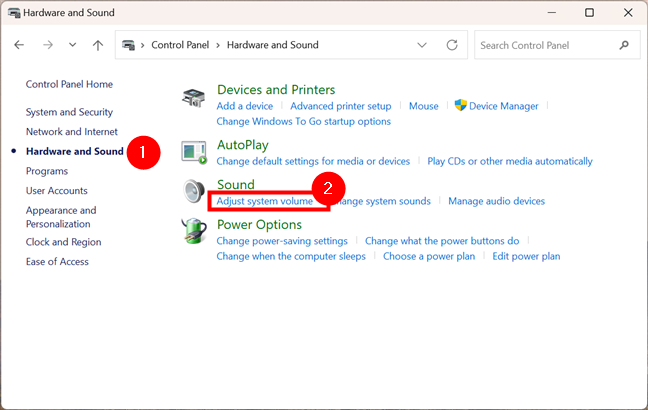
Task: Open Sound heading
Action: [236, 184]
